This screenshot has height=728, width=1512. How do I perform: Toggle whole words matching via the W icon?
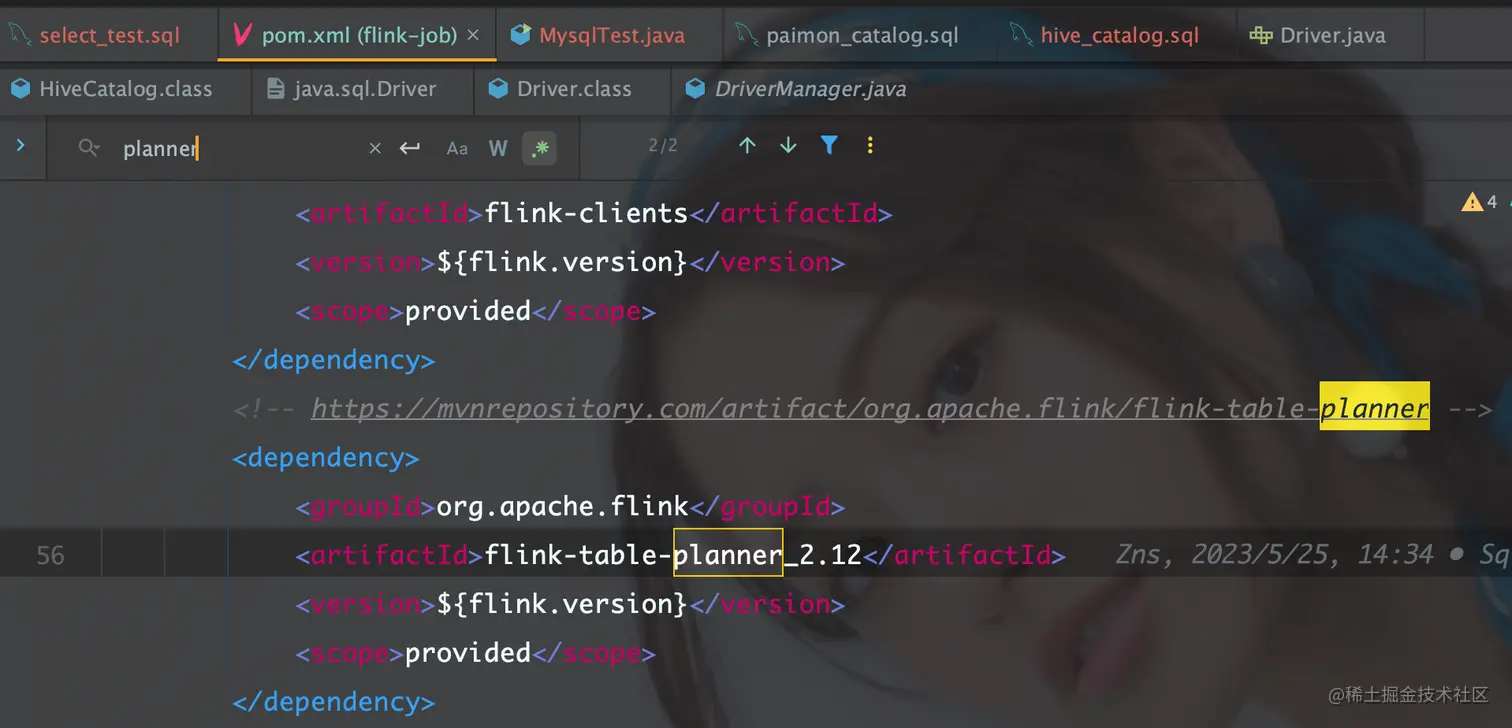point(498,147)
